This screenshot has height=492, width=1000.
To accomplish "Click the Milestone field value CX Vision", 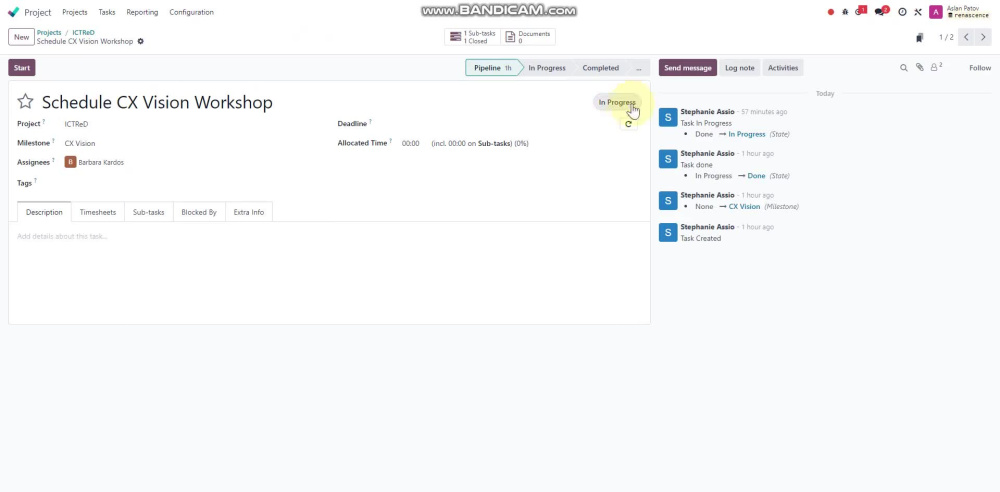I will [x=80, y=144].
